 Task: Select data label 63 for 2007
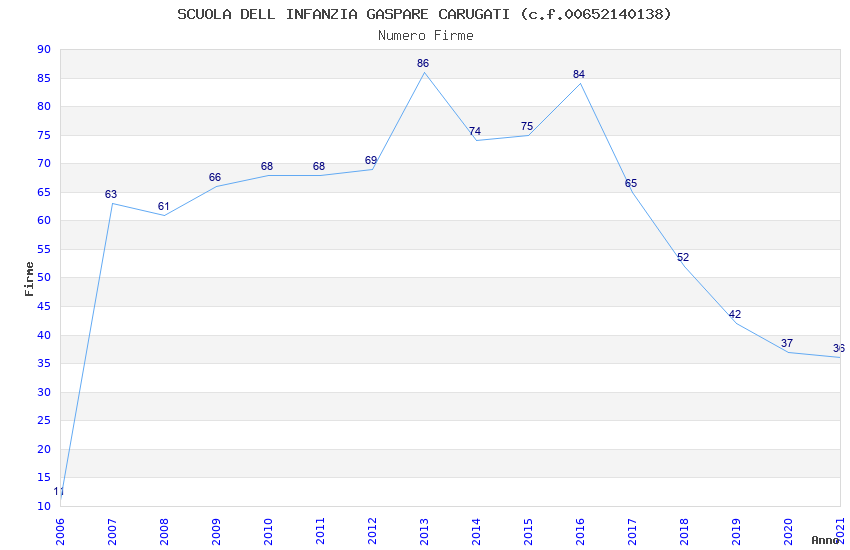(111, 194)
